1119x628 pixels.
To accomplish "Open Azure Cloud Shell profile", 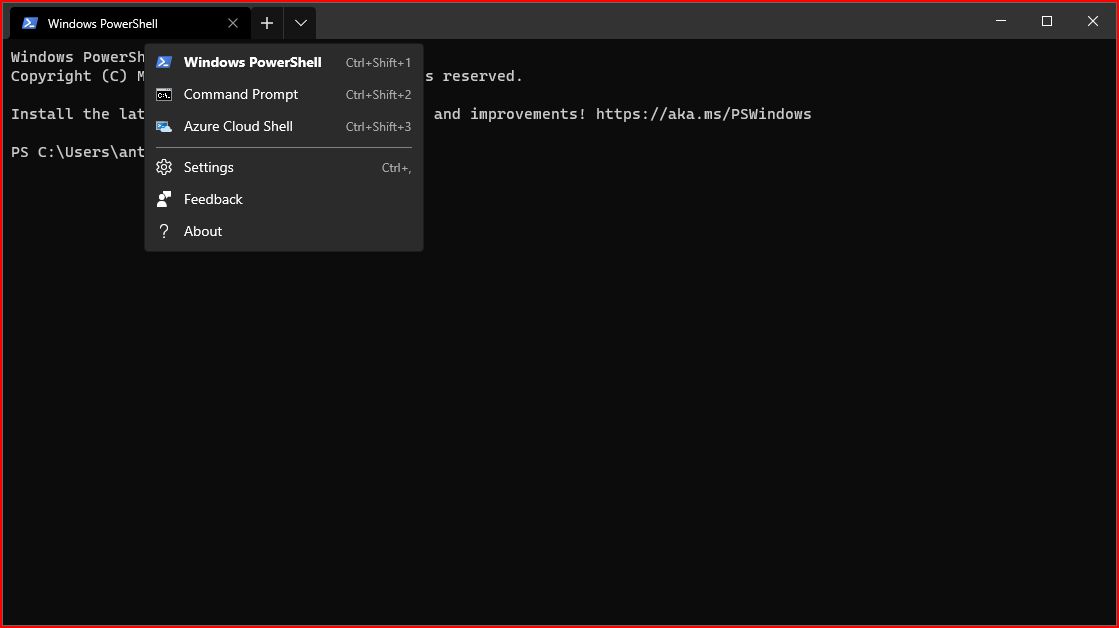I will 284,126.
